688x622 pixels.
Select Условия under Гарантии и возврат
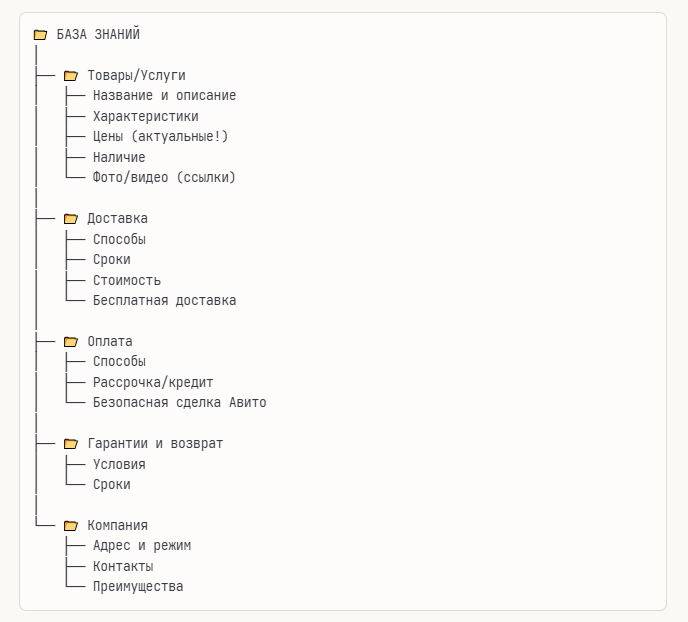[119, 465]
